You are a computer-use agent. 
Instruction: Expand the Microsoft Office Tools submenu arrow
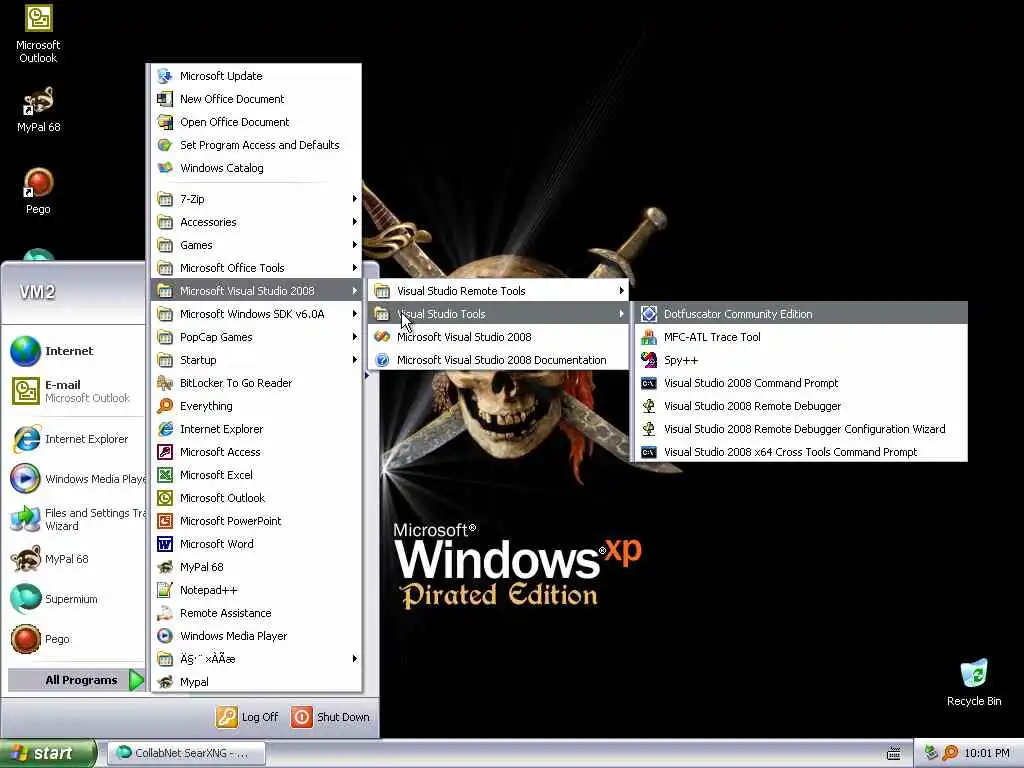pos(354,268)
